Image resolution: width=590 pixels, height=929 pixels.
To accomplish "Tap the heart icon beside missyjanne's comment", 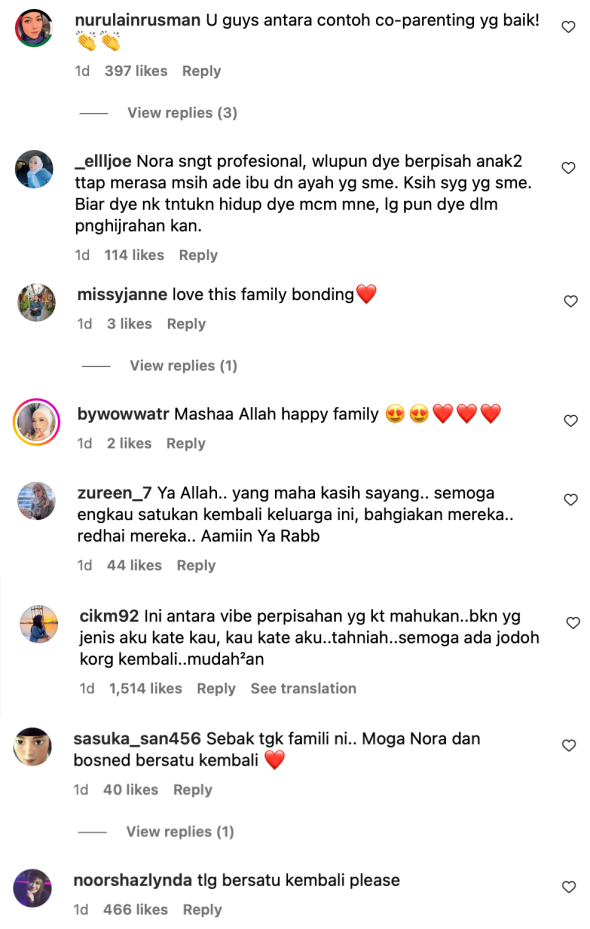I will (x=570, y=302).
